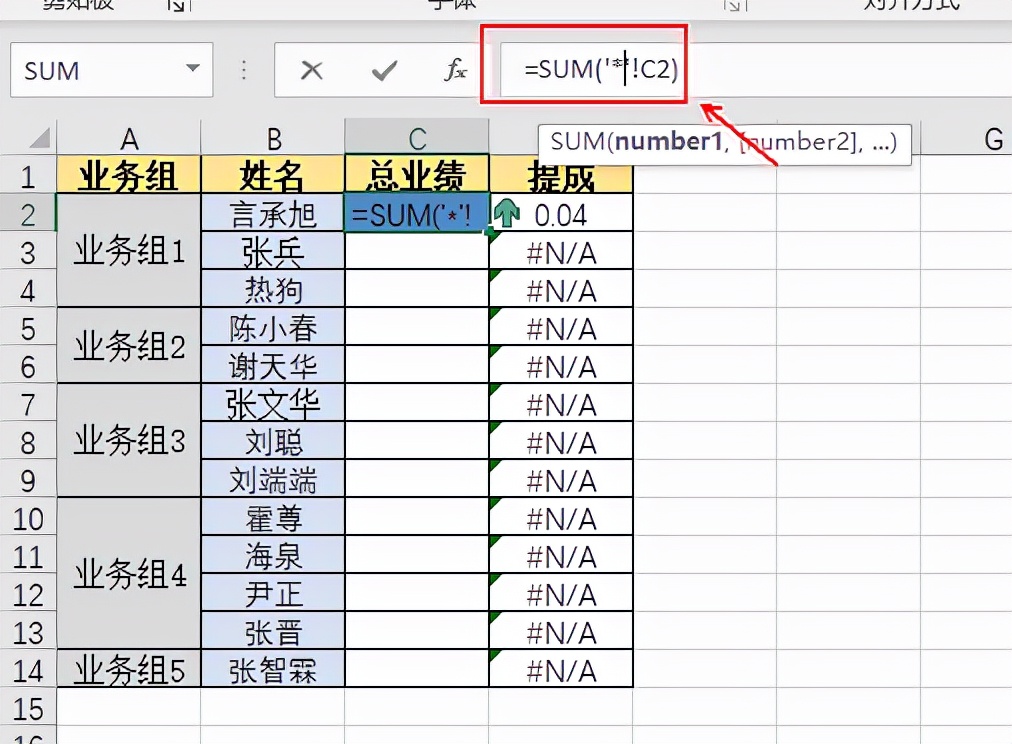Click the empty 总业绩 cell for 霍尊
Screen dimensions: 1012x744
tap(417, 518)
